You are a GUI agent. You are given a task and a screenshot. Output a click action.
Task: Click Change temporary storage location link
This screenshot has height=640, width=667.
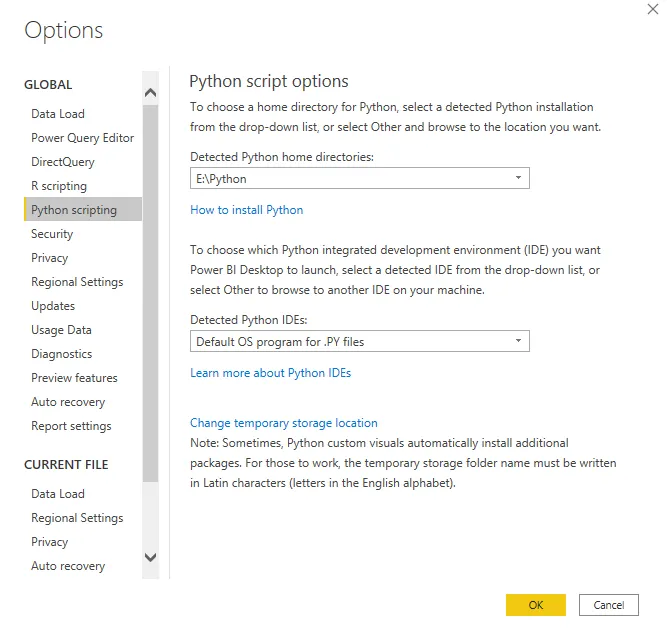[x=283, y=423]
